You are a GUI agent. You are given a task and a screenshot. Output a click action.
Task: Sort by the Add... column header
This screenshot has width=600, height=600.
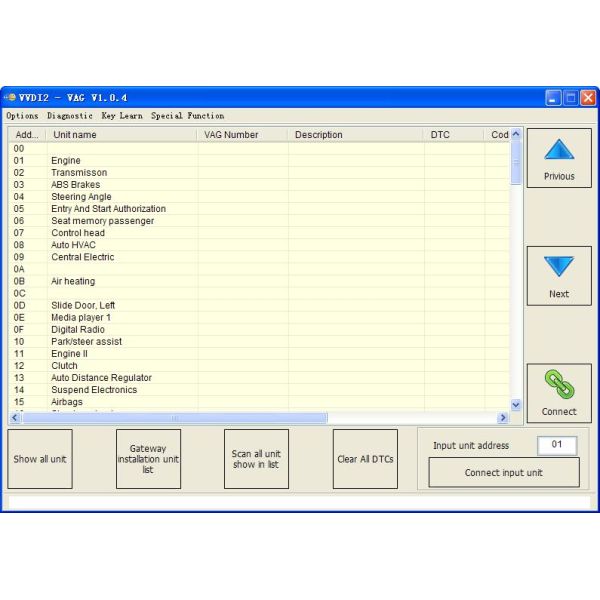click(x=27, y=135)
